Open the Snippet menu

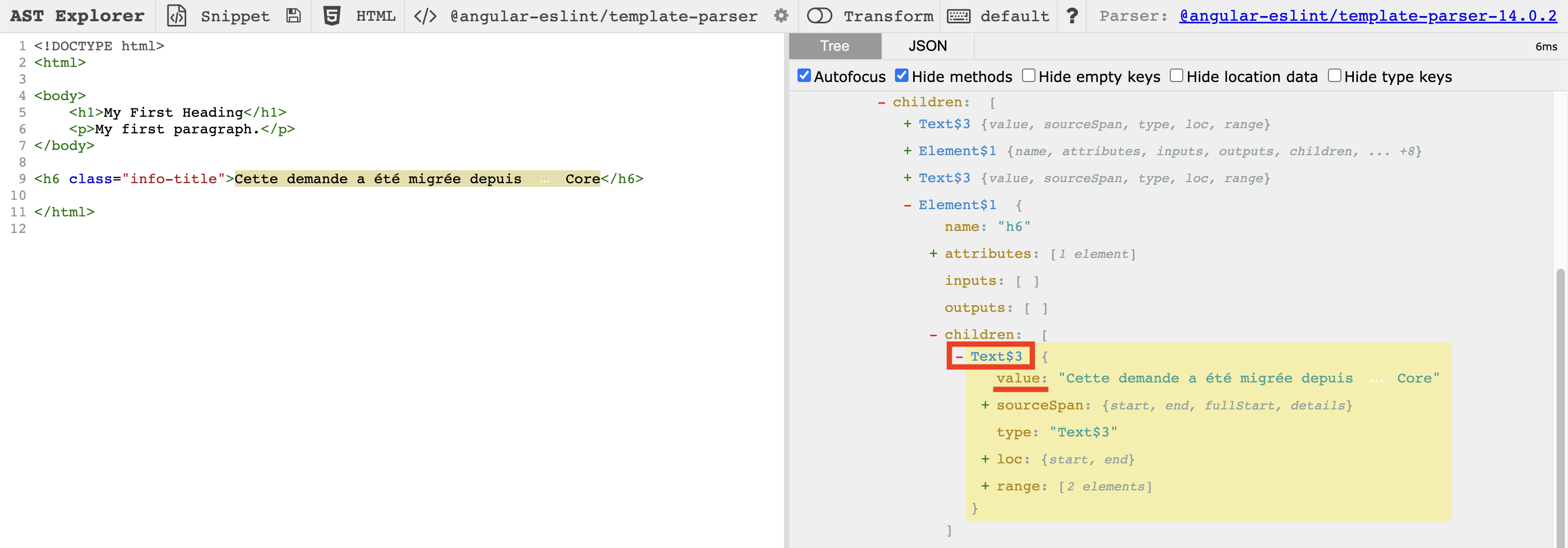pyautogui.click(x=235, y=17)
